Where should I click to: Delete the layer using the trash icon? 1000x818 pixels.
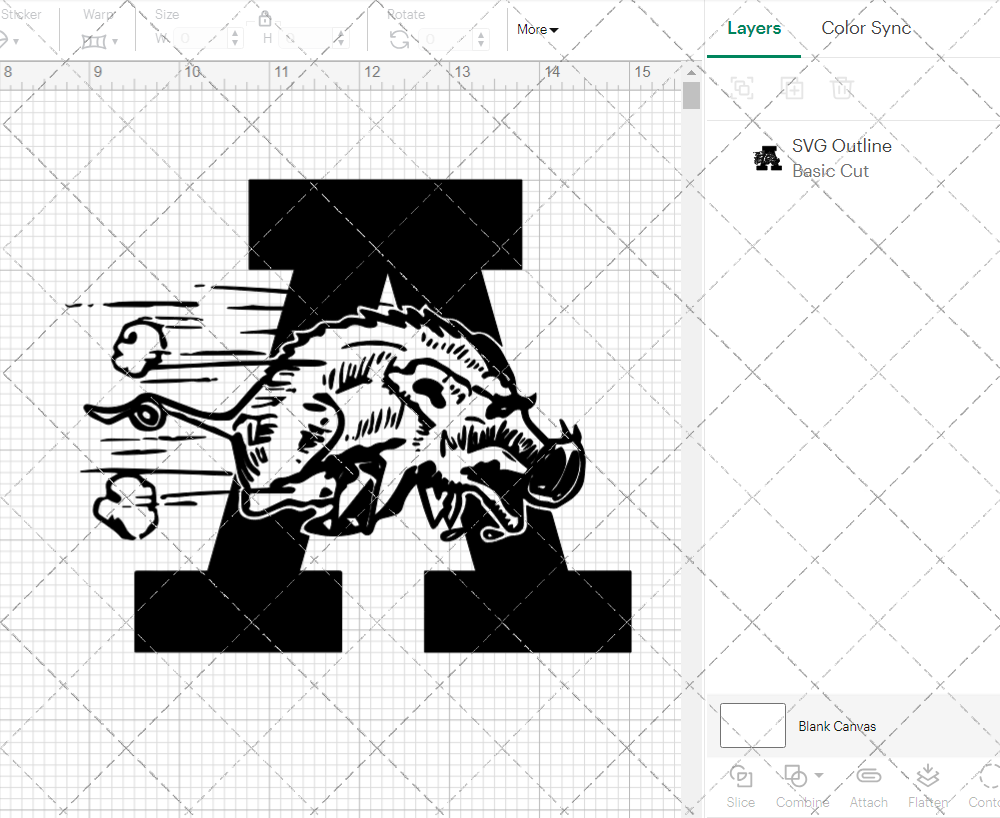[843, 88]
